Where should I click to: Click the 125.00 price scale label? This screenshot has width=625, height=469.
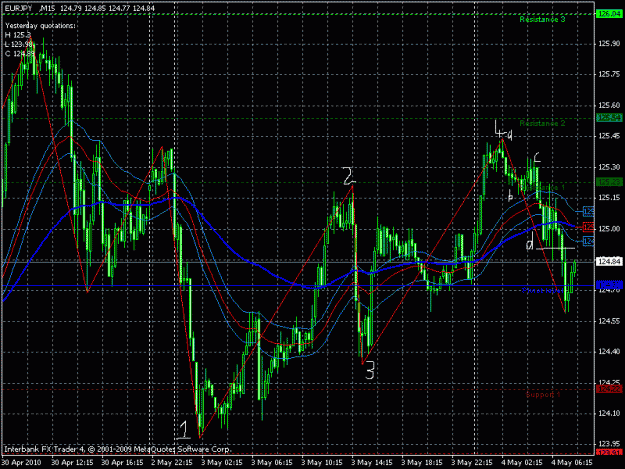click(x=609, y=229)
